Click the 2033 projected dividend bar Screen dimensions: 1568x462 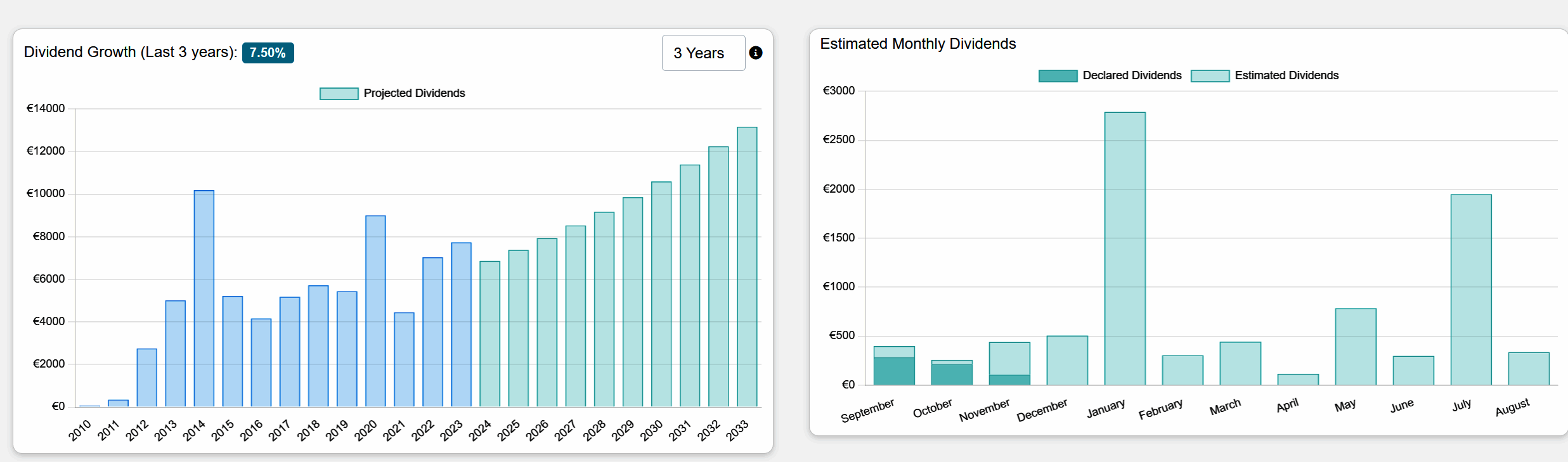tap(747, 266)
